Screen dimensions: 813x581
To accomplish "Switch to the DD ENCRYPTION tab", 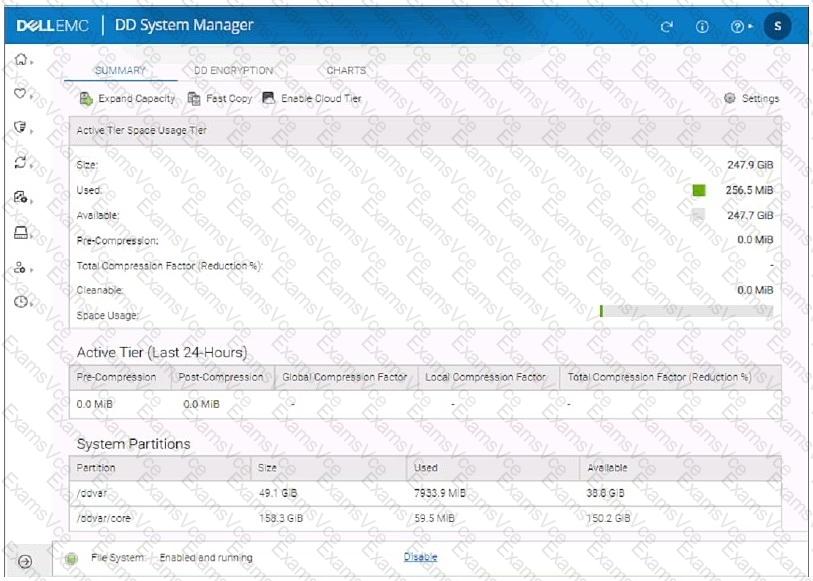I will pyautogui.click(x=233, y=70).
